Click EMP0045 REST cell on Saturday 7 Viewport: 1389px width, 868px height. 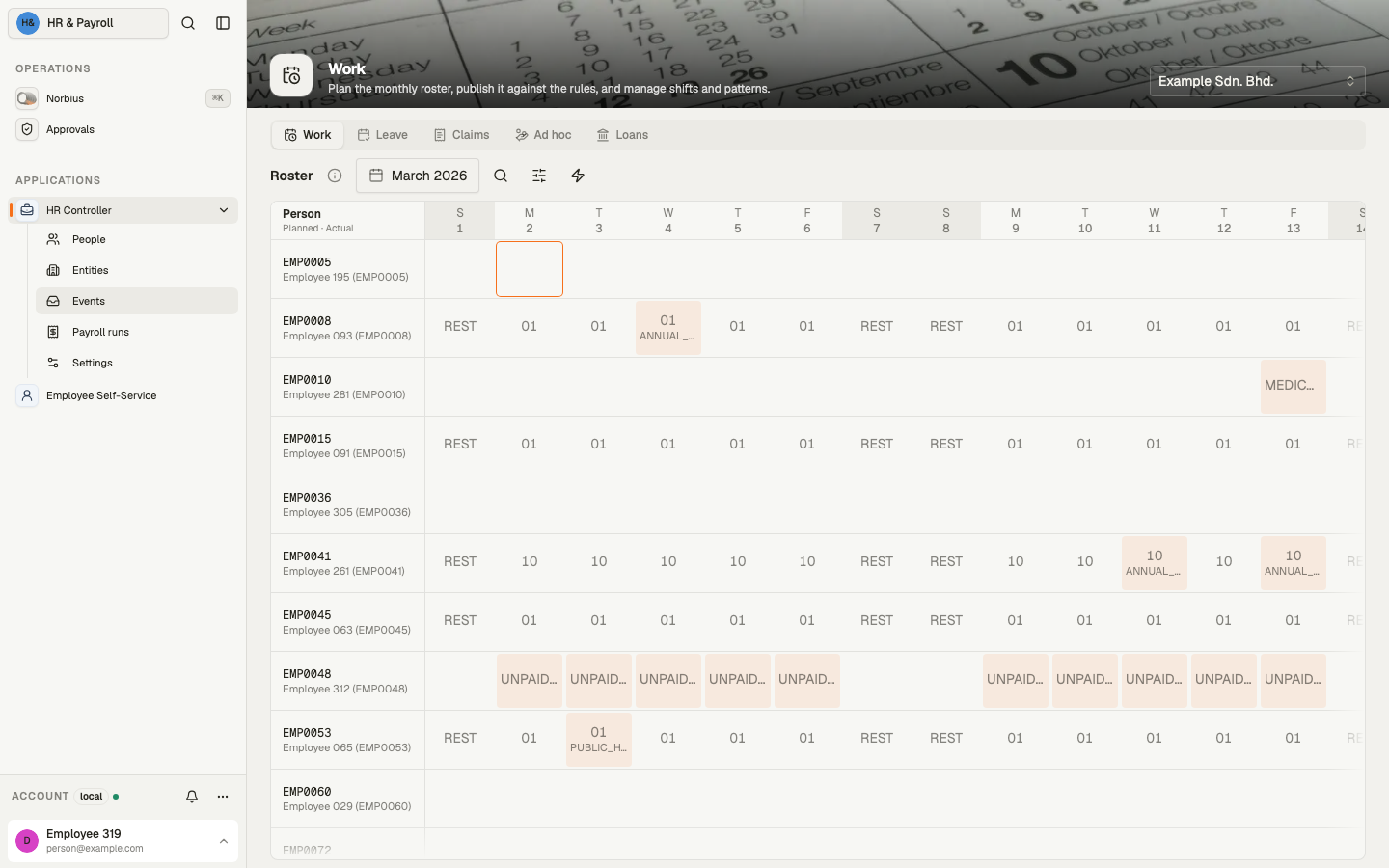point(877,622)
